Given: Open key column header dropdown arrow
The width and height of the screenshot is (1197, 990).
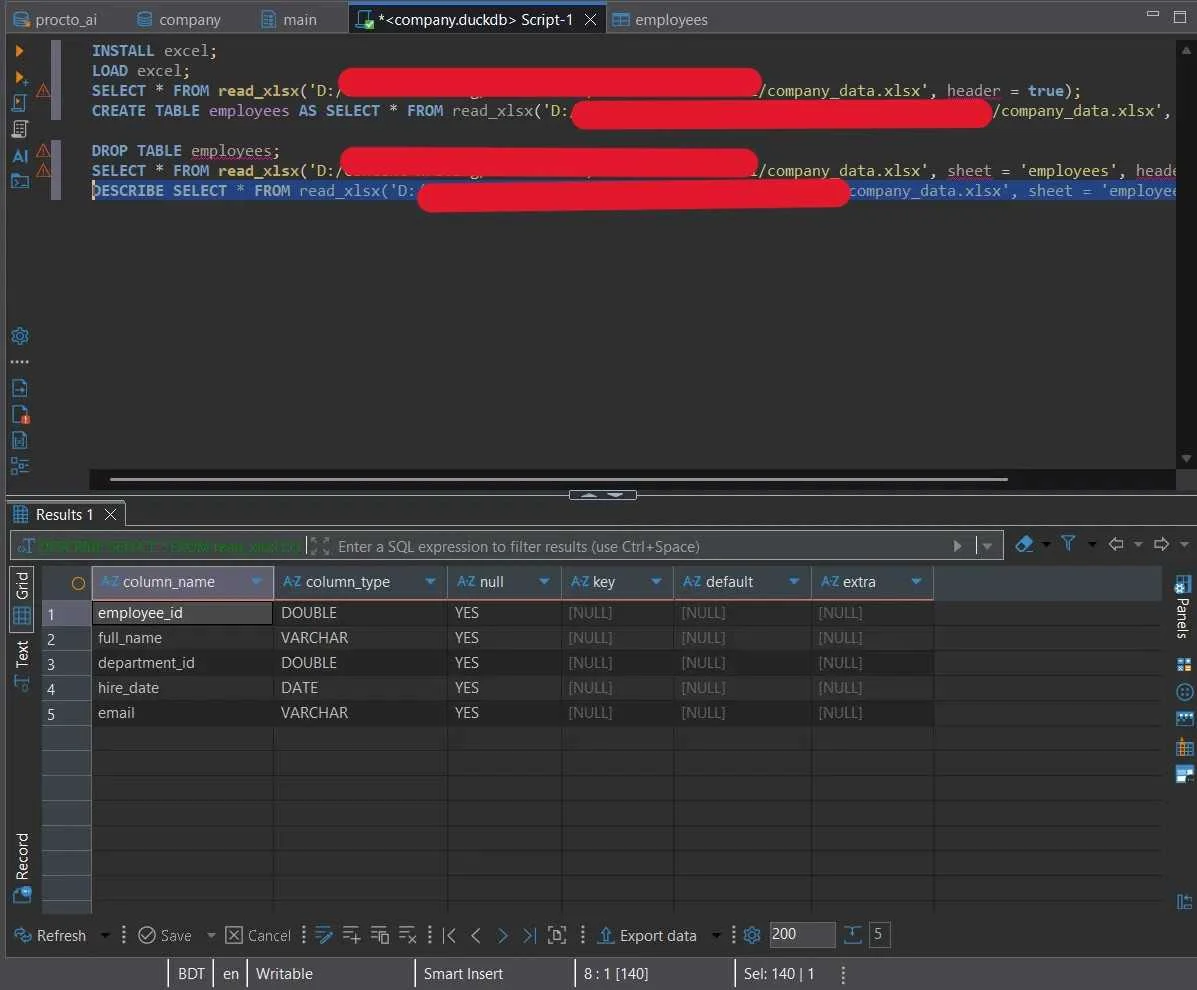Looking at the screenshot, I should point(657,582).
